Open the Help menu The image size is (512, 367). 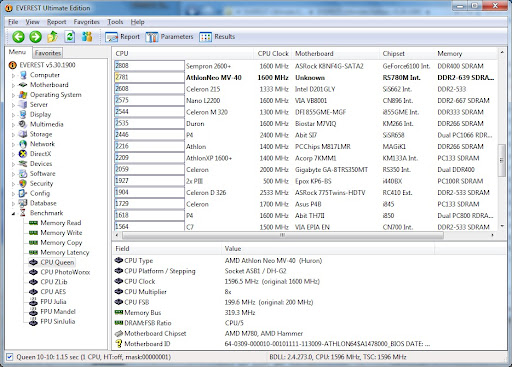(137, 22)
